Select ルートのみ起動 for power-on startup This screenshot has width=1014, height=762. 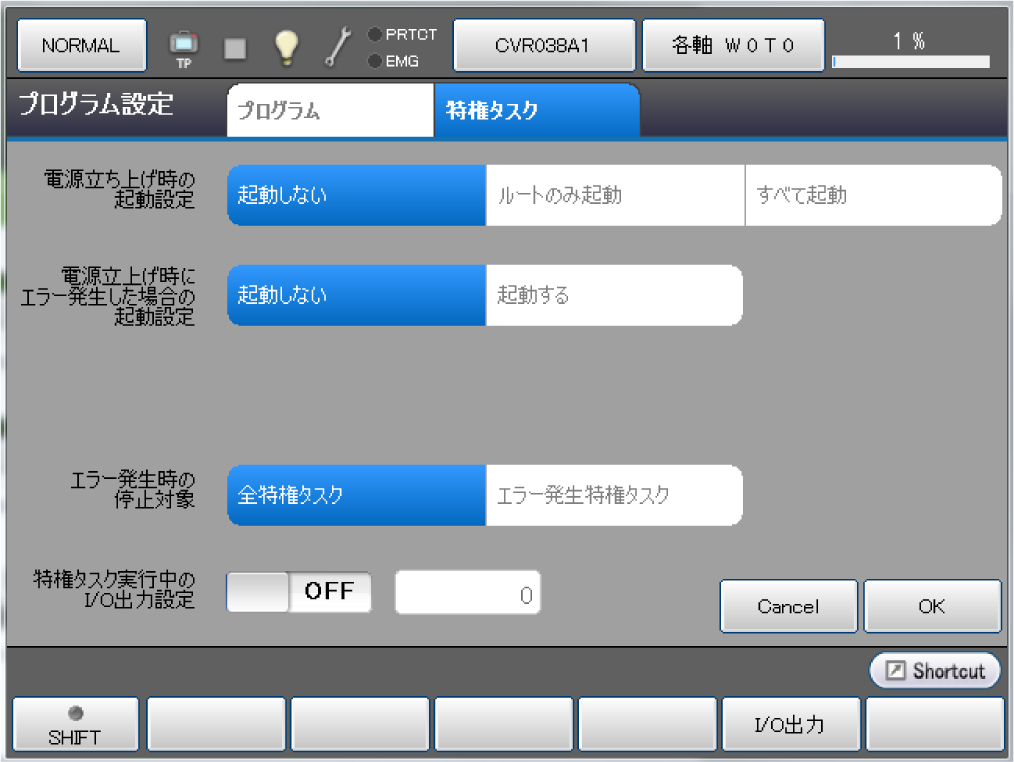tap(615, 195)
